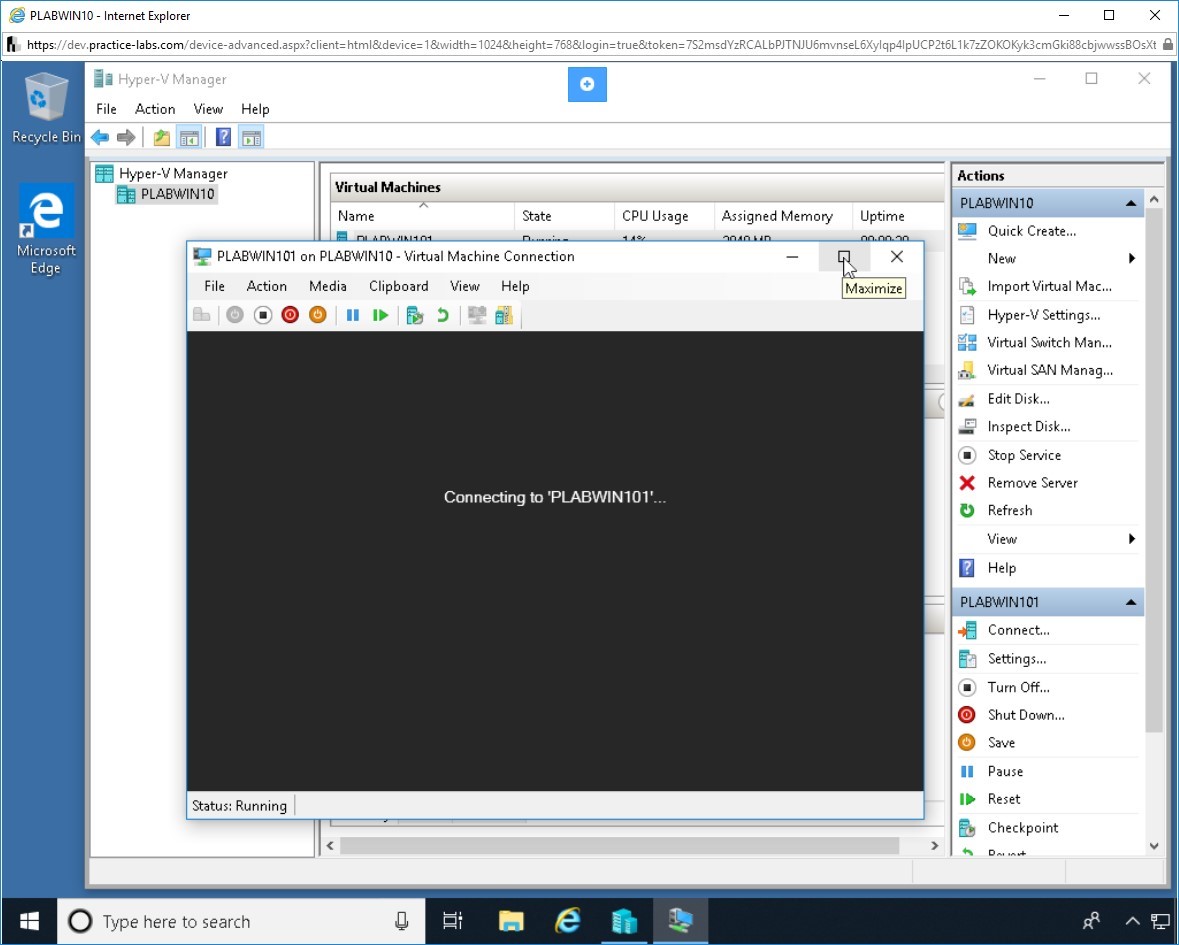
Task: Click the Up One Level folder icon
Action: point(162,138)
